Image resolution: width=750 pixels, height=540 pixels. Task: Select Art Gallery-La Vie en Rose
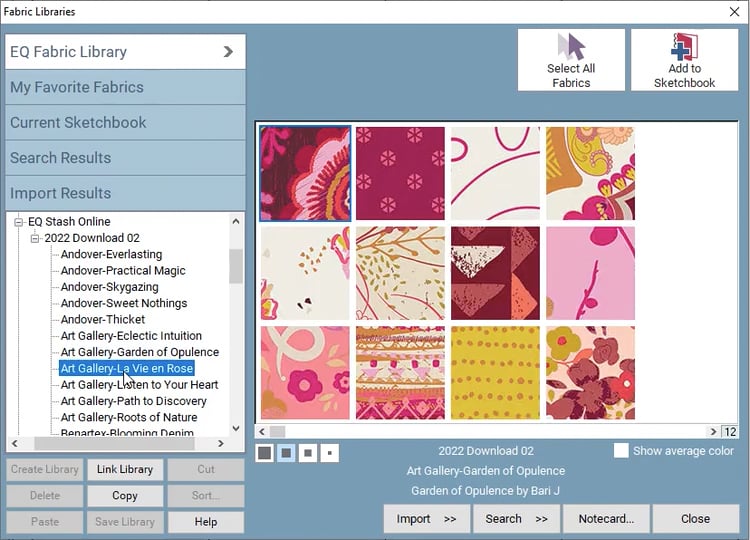(127, 368)
